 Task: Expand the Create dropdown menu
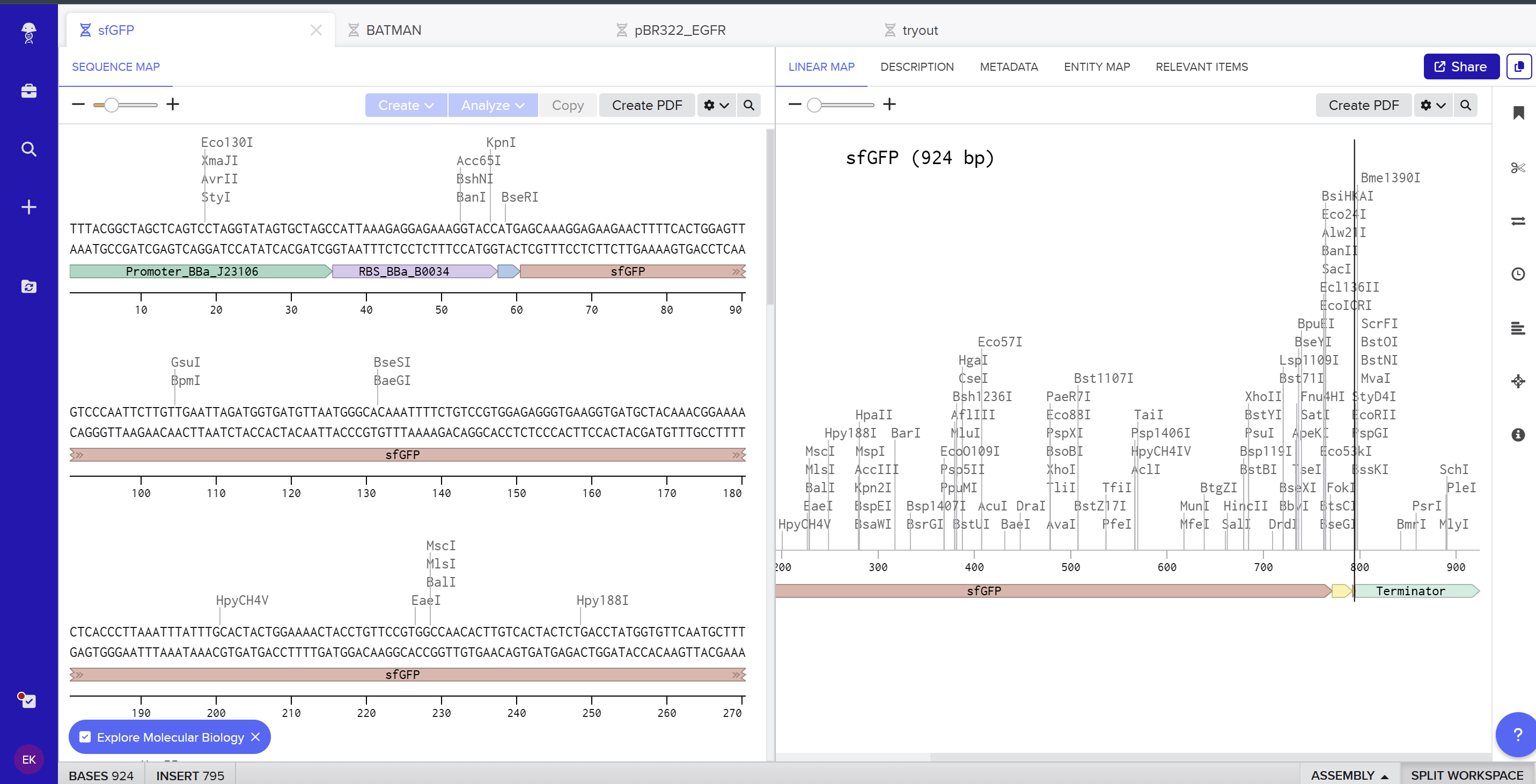[x=406, y=105]
